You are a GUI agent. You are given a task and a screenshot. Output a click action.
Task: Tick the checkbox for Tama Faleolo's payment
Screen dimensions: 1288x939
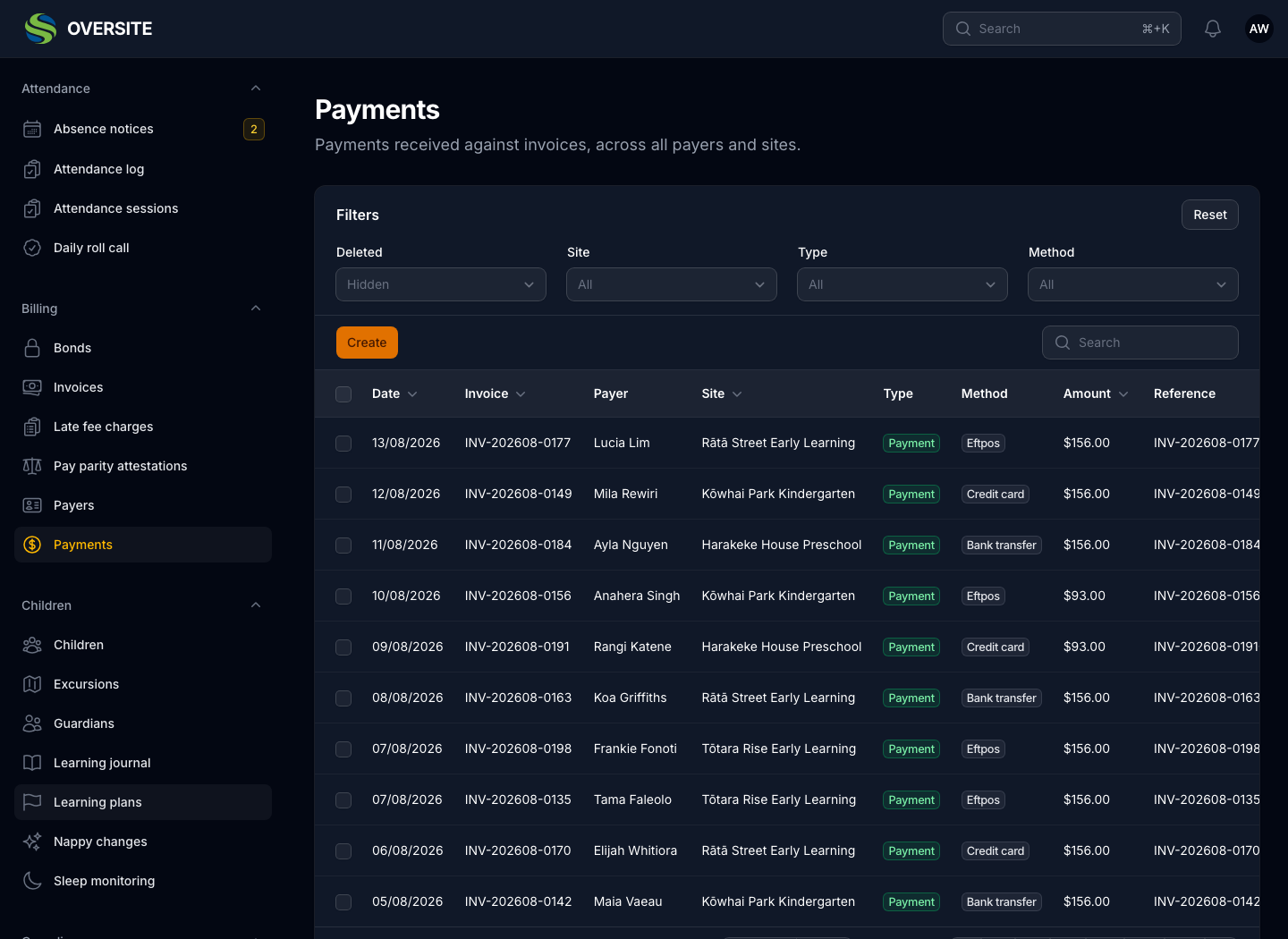343,800
